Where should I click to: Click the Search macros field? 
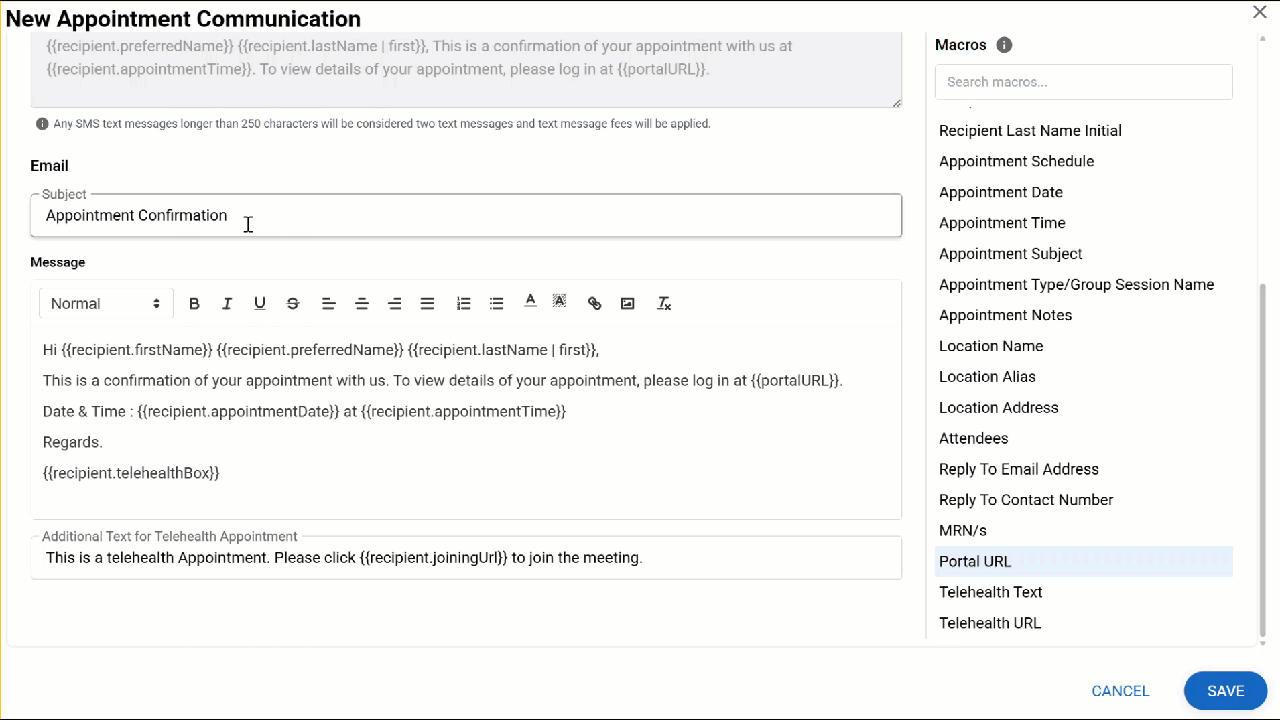(1083, 82)
